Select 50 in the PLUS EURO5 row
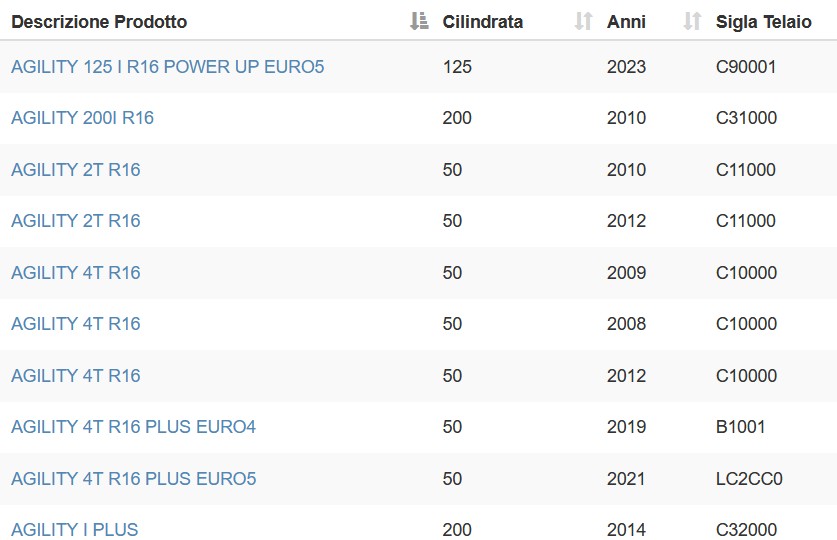 pyautogui.click(x=452, y=479)
